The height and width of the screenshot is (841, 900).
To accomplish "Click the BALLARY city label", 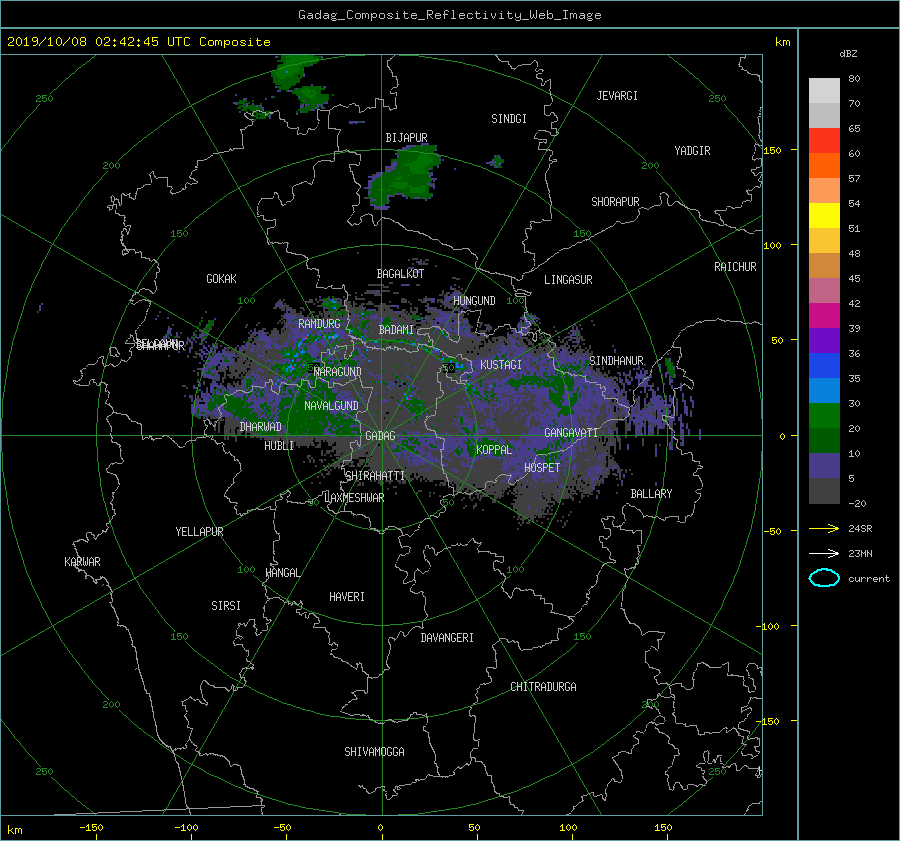I will click(651, 494).
